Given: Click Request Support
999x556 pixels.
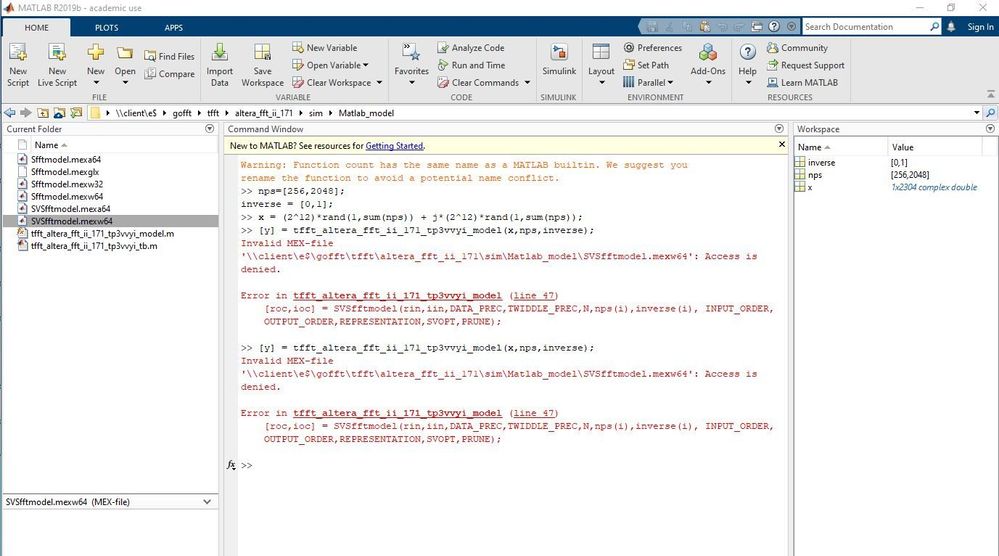Looking at the screenshot, I should tap(805, 65).
